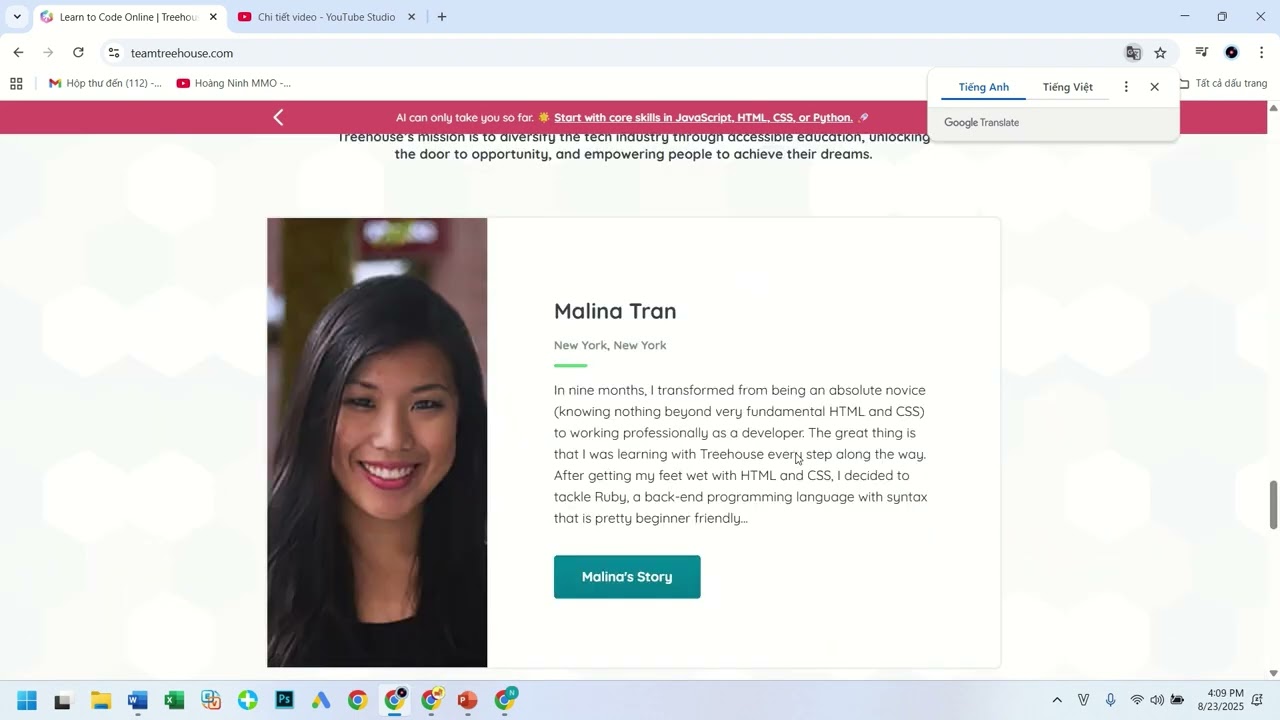
Task: Open the Google Translate icon in address bar
Action: (1133, 53)
